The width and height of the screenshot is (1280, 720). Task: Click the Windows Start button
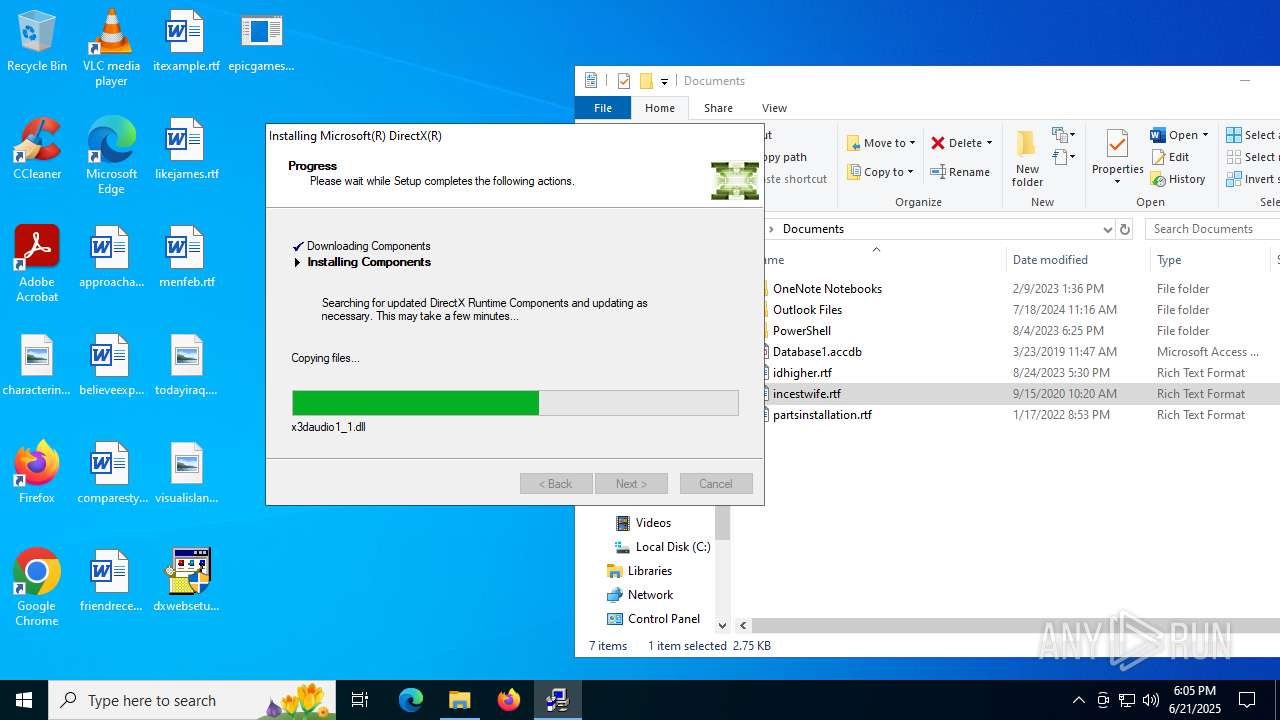pos(24,700)
